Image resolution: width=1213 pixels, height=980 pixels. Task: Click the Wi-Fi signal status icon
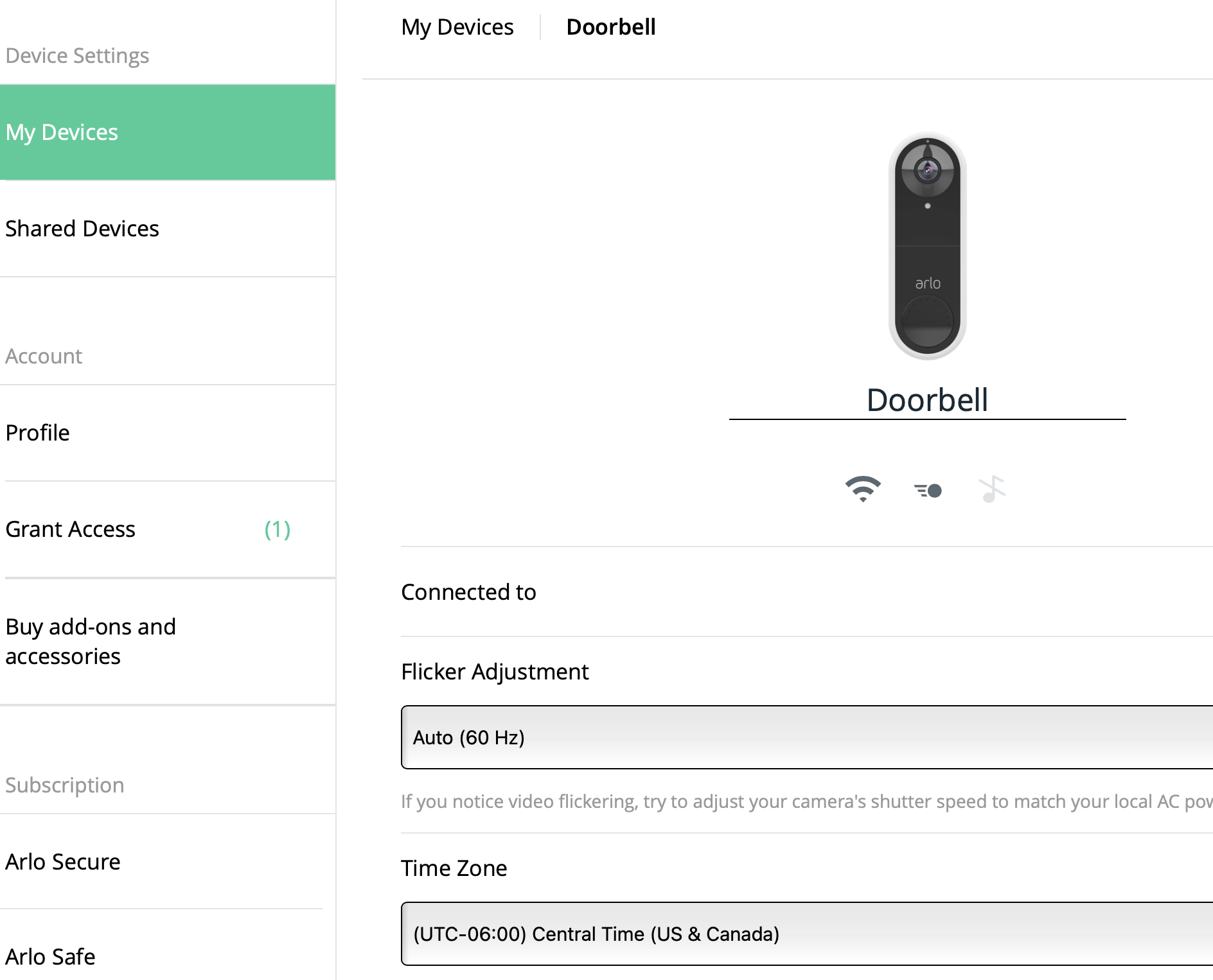[x=863, y=489]
